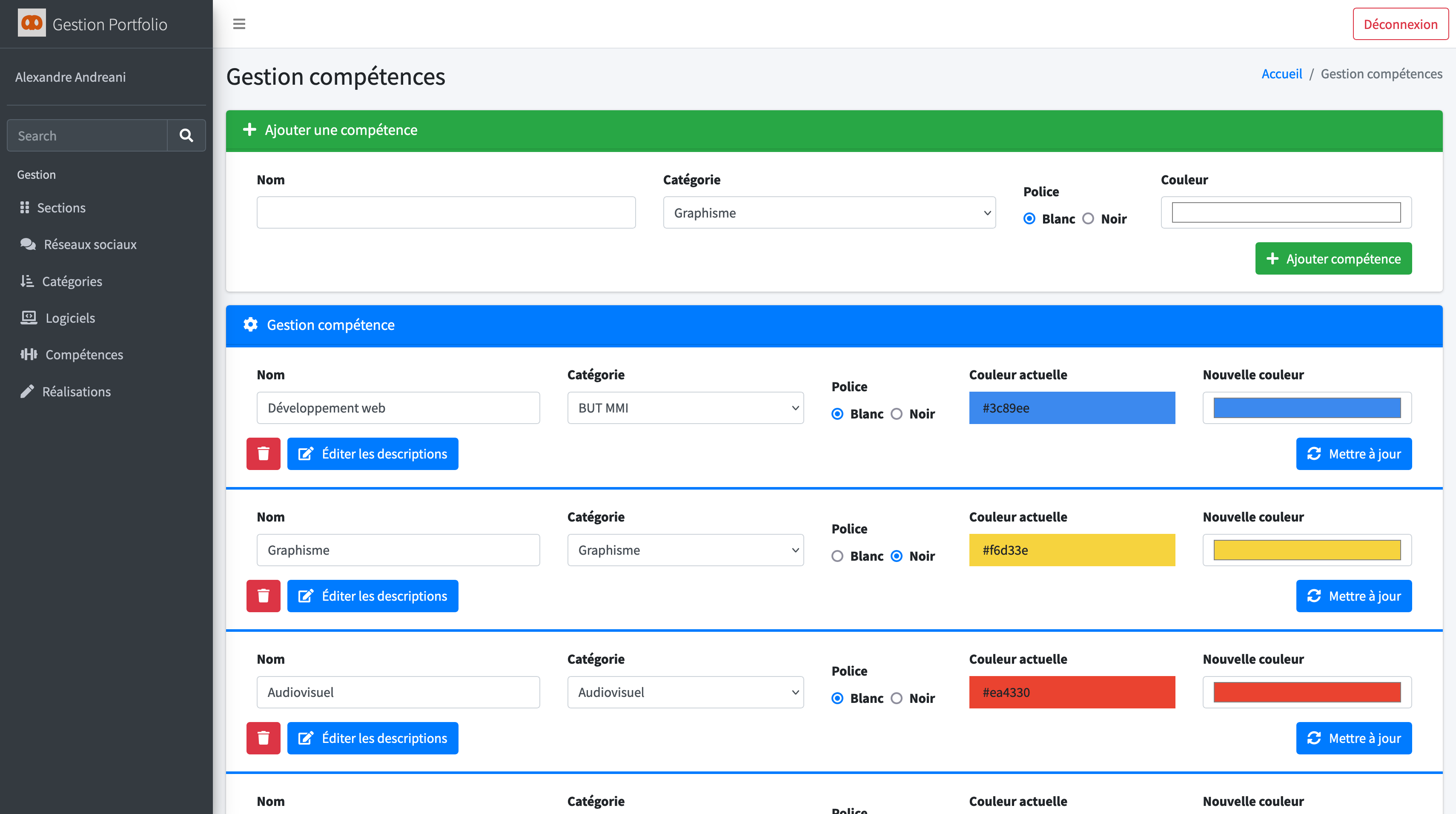Click edit icon on Audiovisuel descriptions button
This screenshot has width=1456, height=814.
tap(306, 738)
